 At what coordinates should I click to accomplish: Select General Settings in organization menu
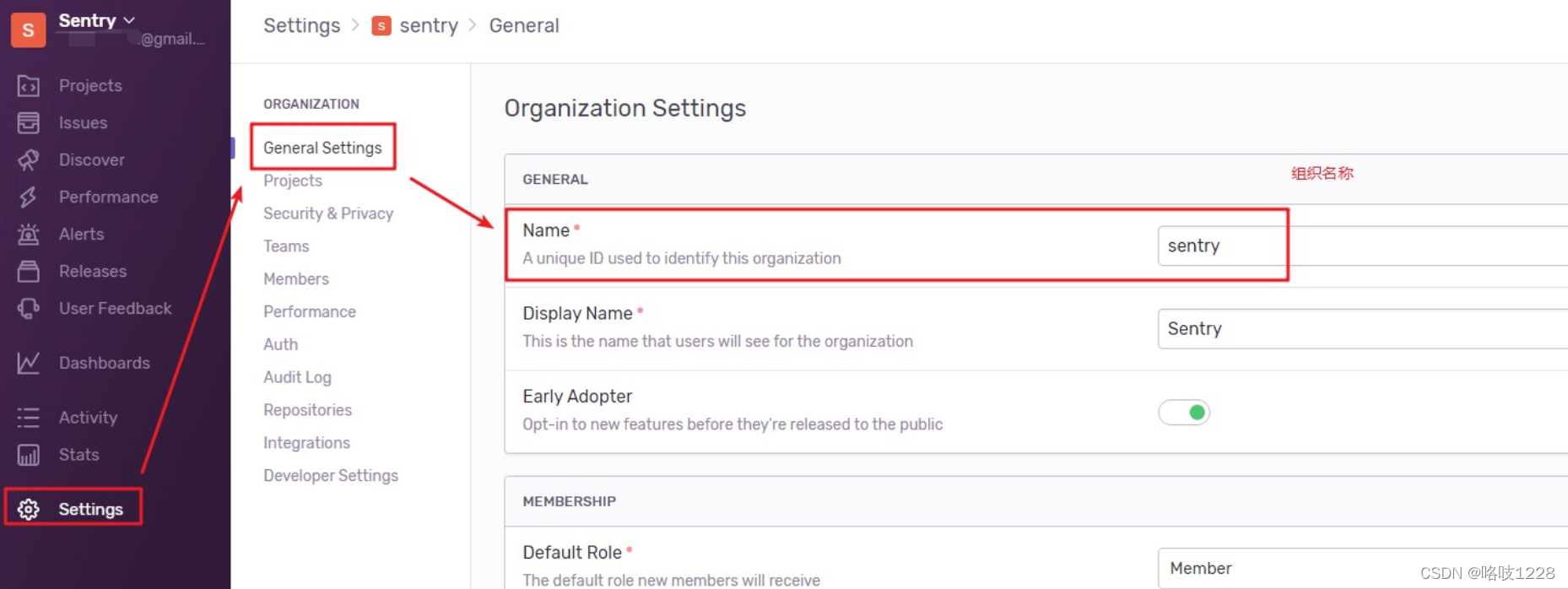[322, 148]
